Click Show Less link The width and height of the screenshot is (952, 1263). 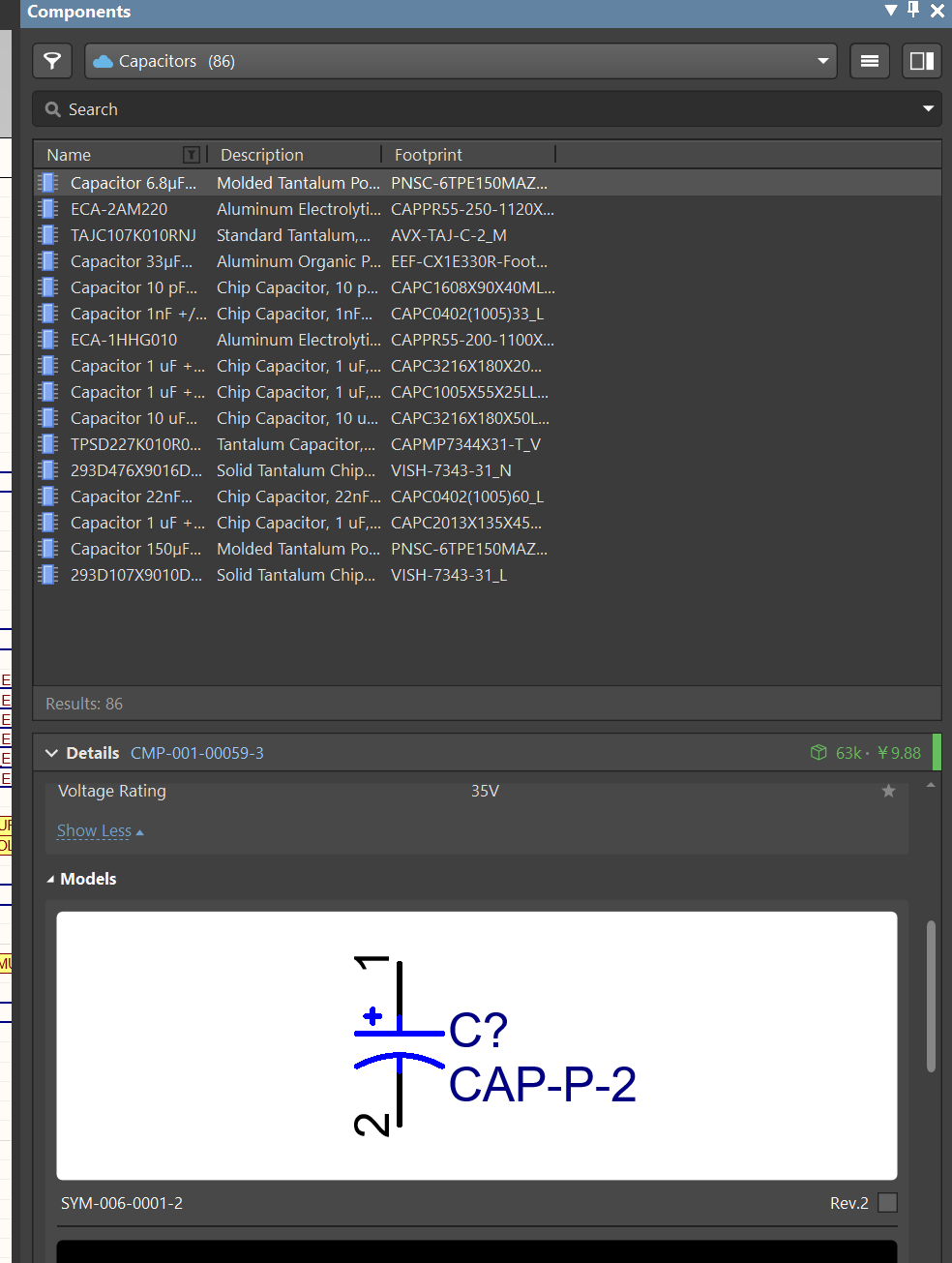tap(94, 831)
